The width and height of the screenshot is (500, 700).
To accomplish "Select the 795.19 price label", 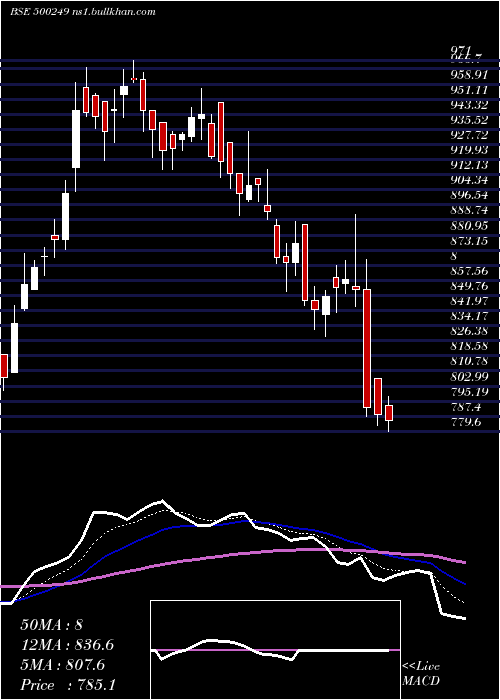I will [x=469, y=392].
